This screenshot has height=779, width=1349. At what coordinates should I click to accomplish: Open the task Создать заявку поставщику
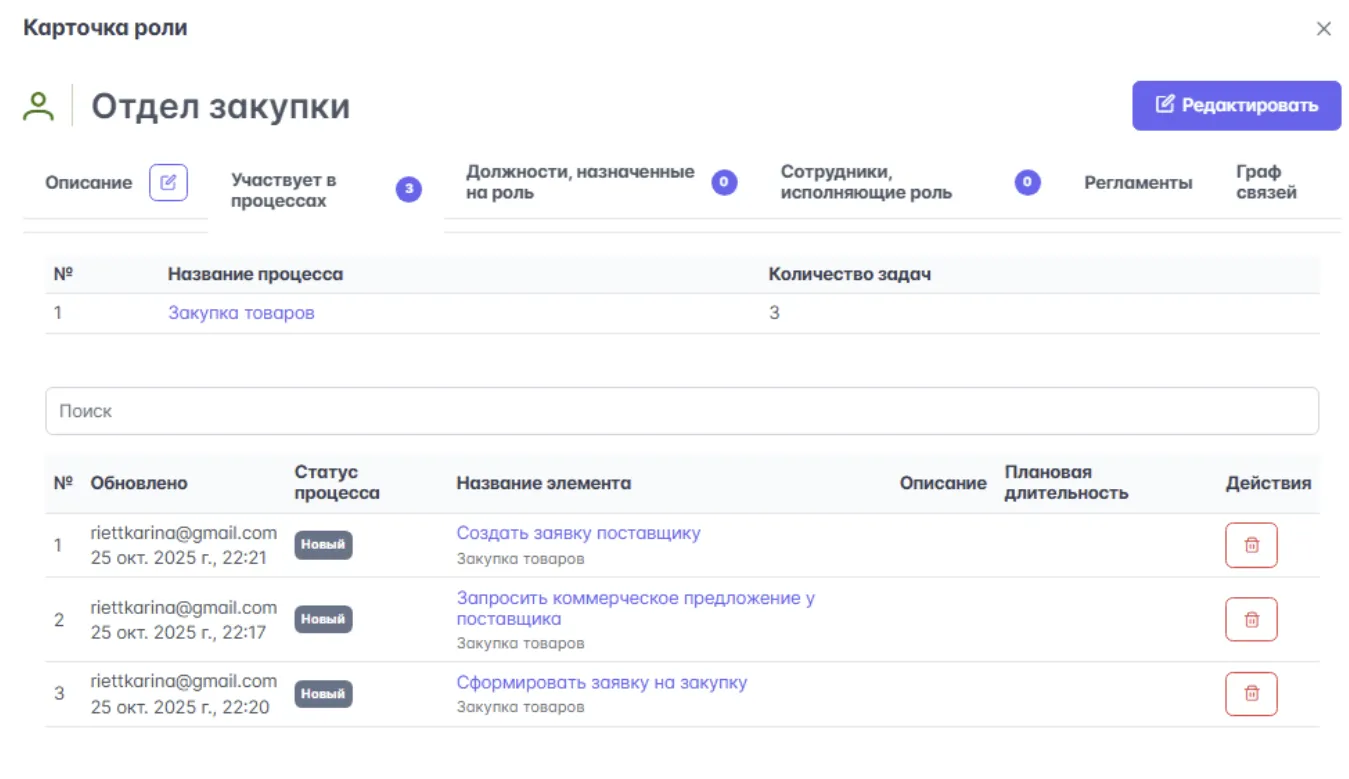(x=579, y=532)
